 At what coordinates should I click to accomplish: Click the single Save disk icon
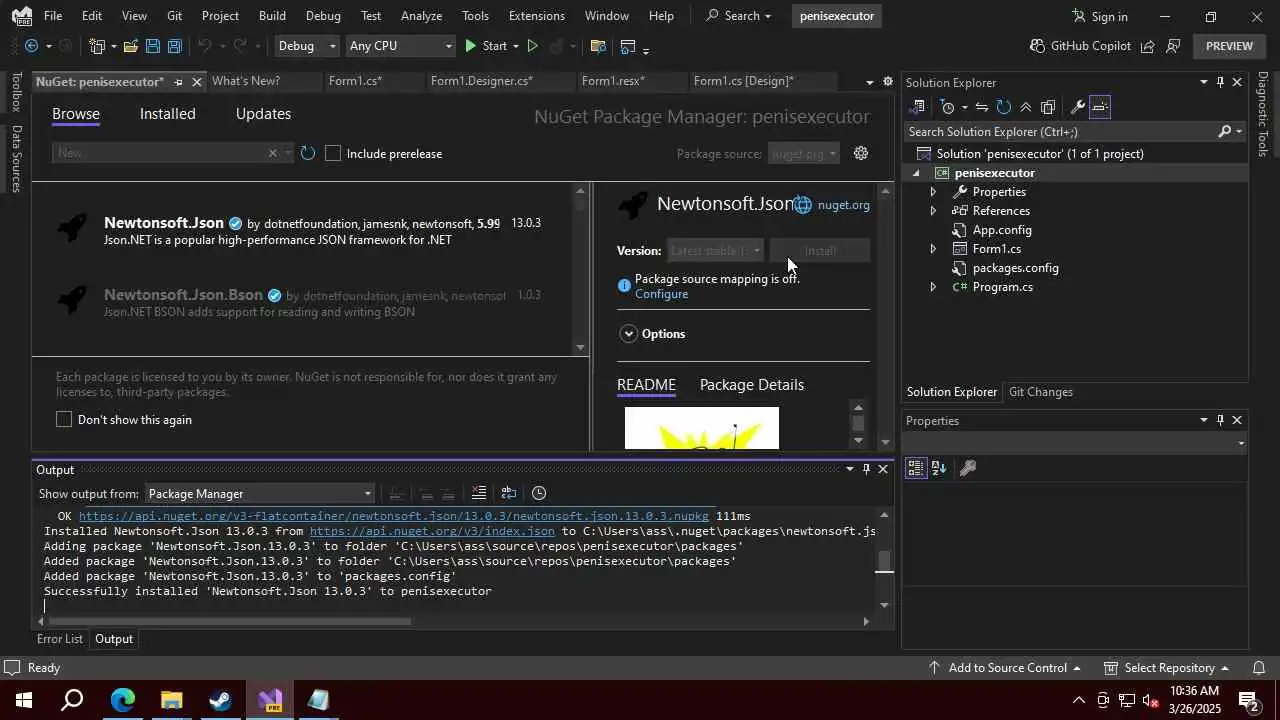click(152, 46)
